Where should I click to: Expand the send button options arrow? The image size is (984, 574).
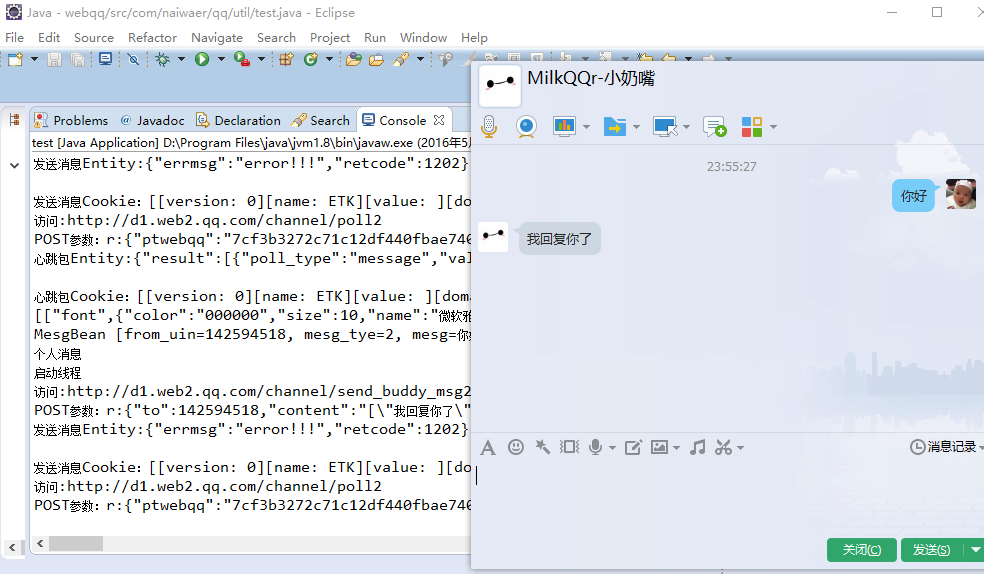975,550
